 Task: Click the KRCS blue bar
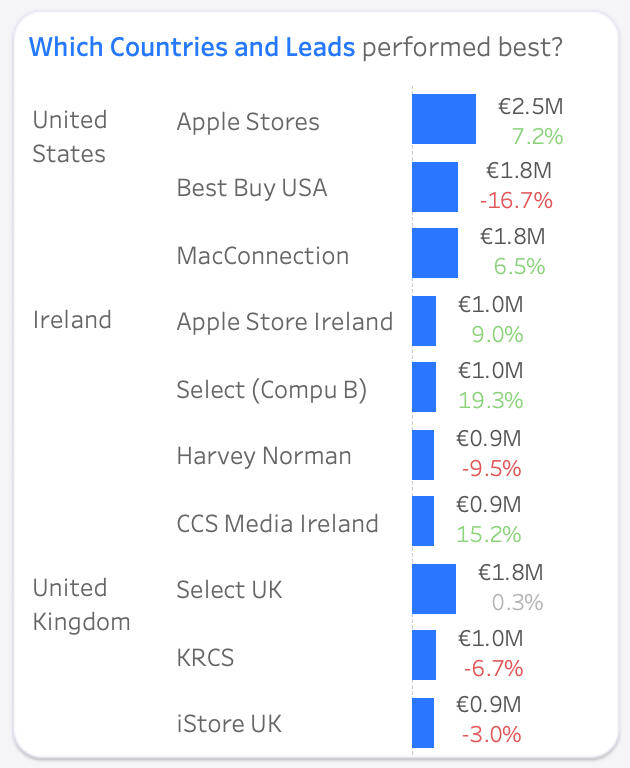tap(424, 655)
